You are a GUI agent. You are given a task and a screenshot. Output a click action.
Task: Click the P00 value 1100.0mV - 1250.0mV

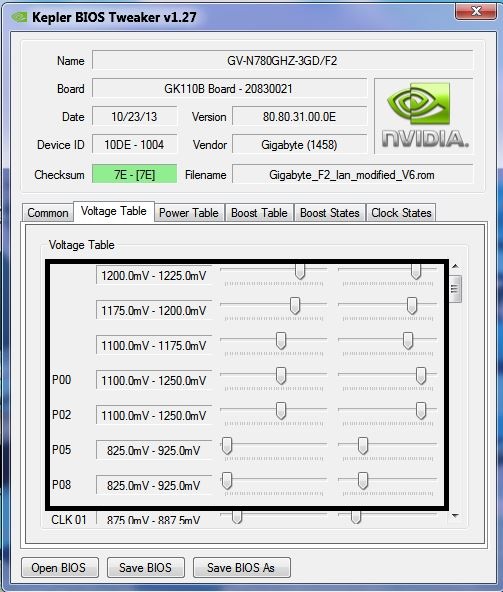coord(154,381)
